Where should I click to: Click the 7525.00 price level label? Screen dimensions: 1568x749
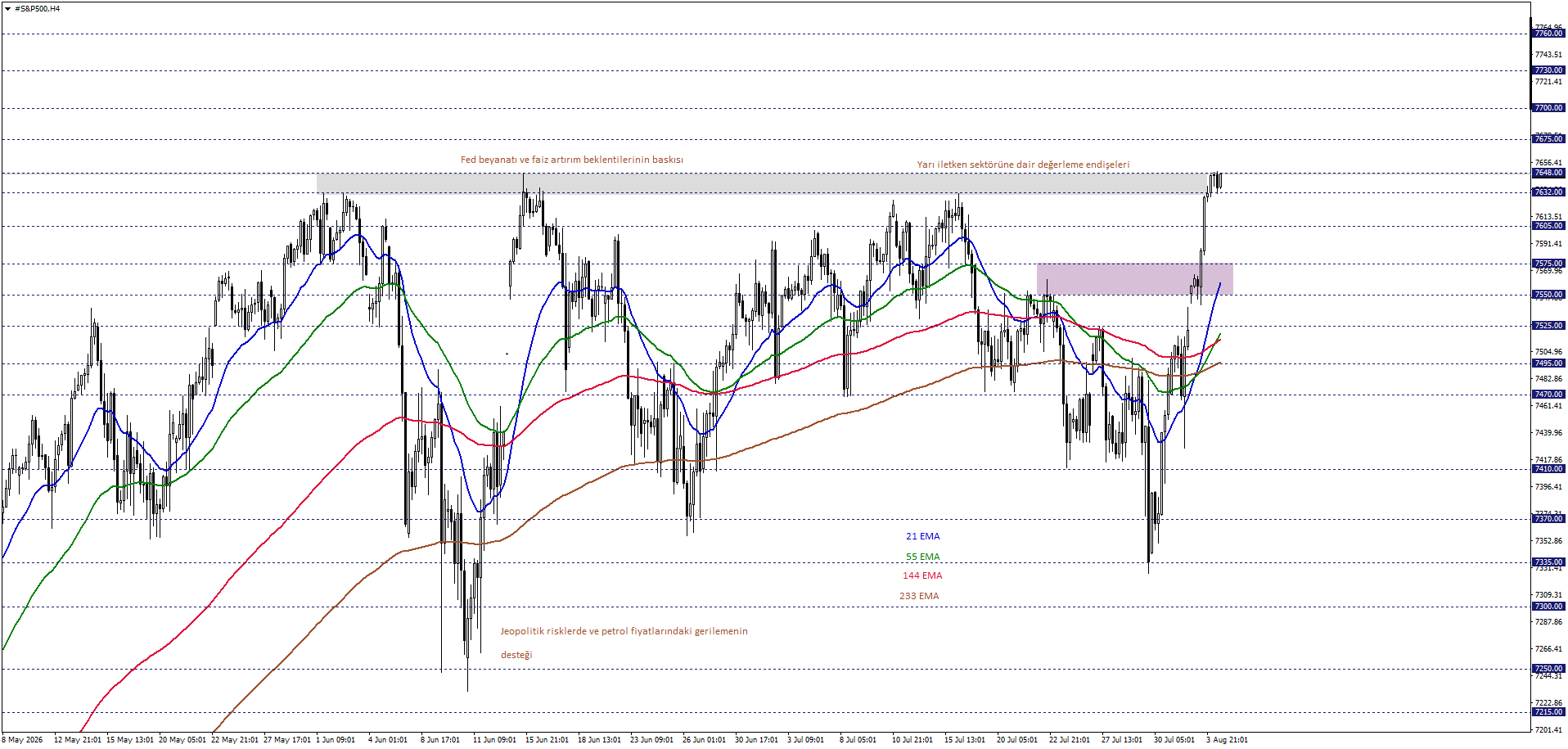[x=1548, y=326]
